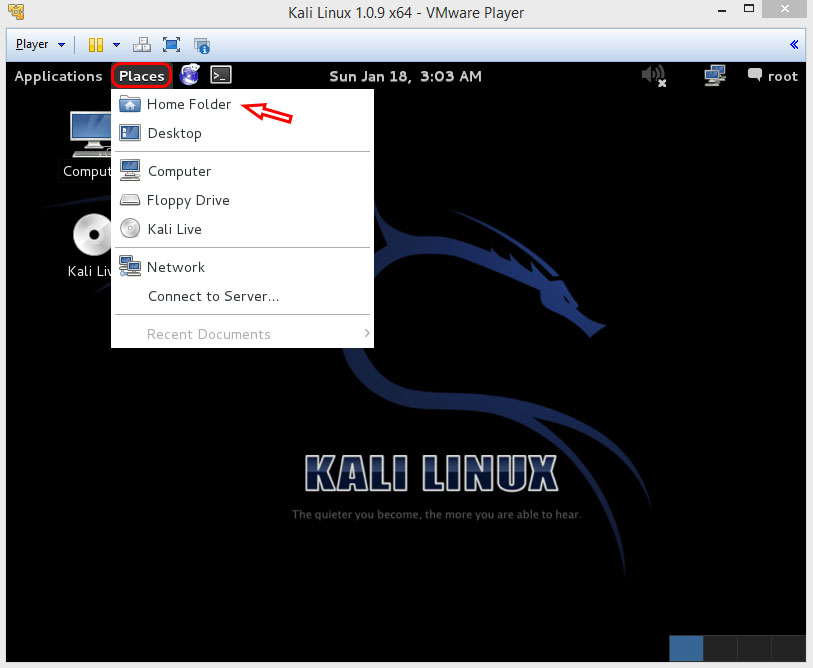Click the Home Folder icon
Image resolution: width=813 pixels, height=668 pixels.
[130, 104]
